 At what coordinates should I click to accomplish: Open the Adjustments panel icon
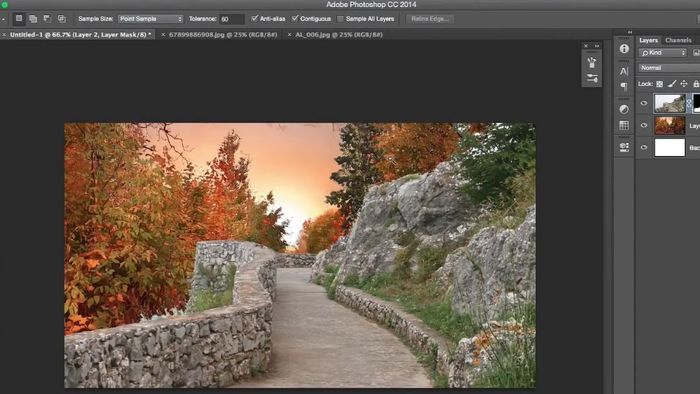(x=624, y=109)
